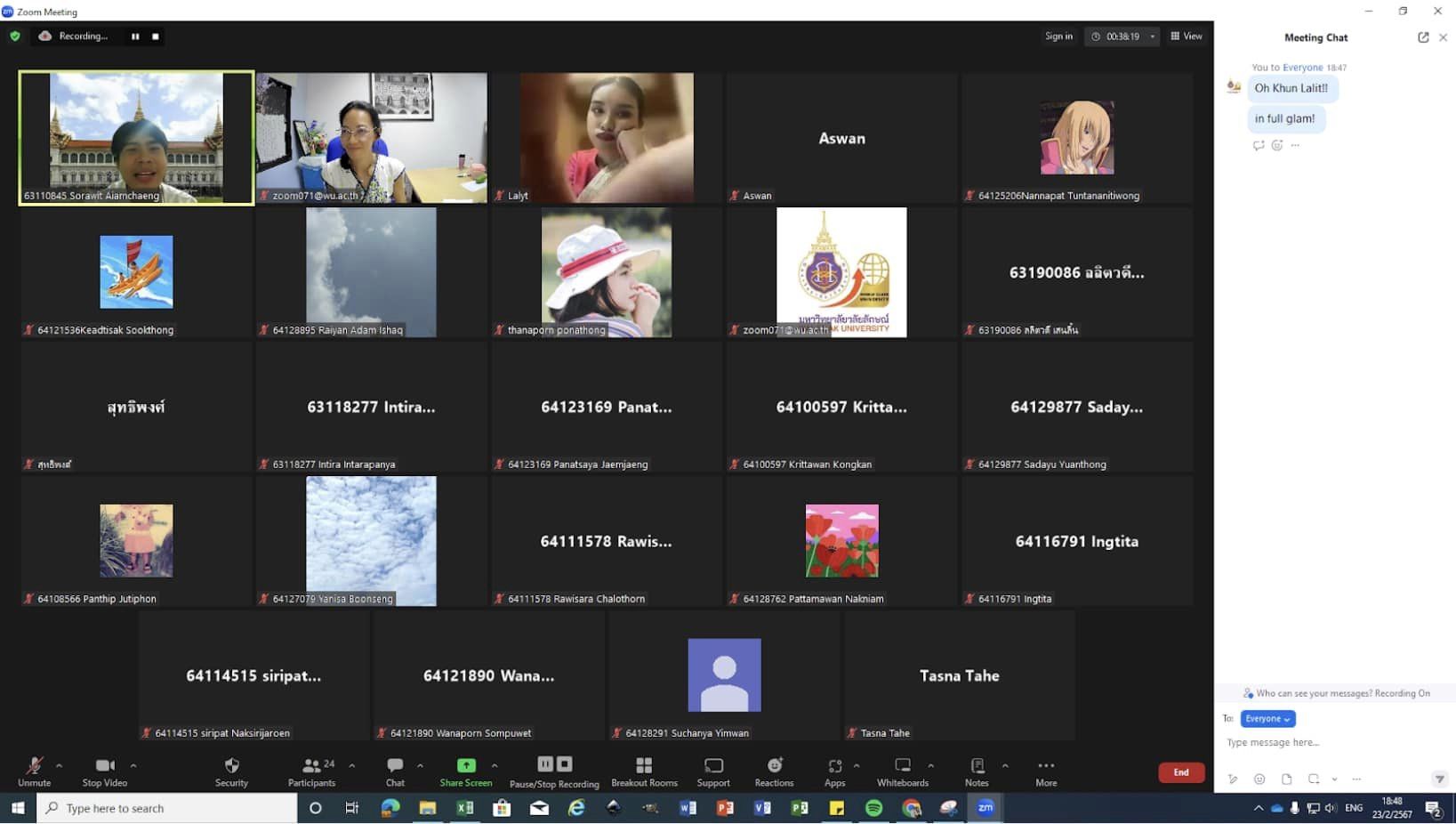Image resolution: width=1456 pixels, height=824 pixels.
Task: Open the View layout menu
Action: (1187, 36)
